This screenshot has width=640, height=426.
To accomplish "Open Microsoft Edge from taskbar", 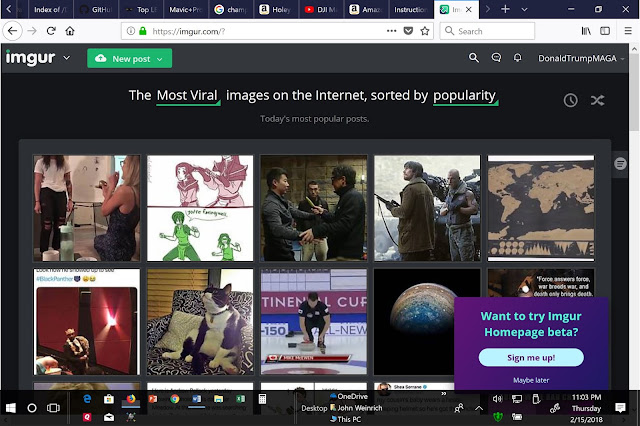I will click(x=87, y=399).
